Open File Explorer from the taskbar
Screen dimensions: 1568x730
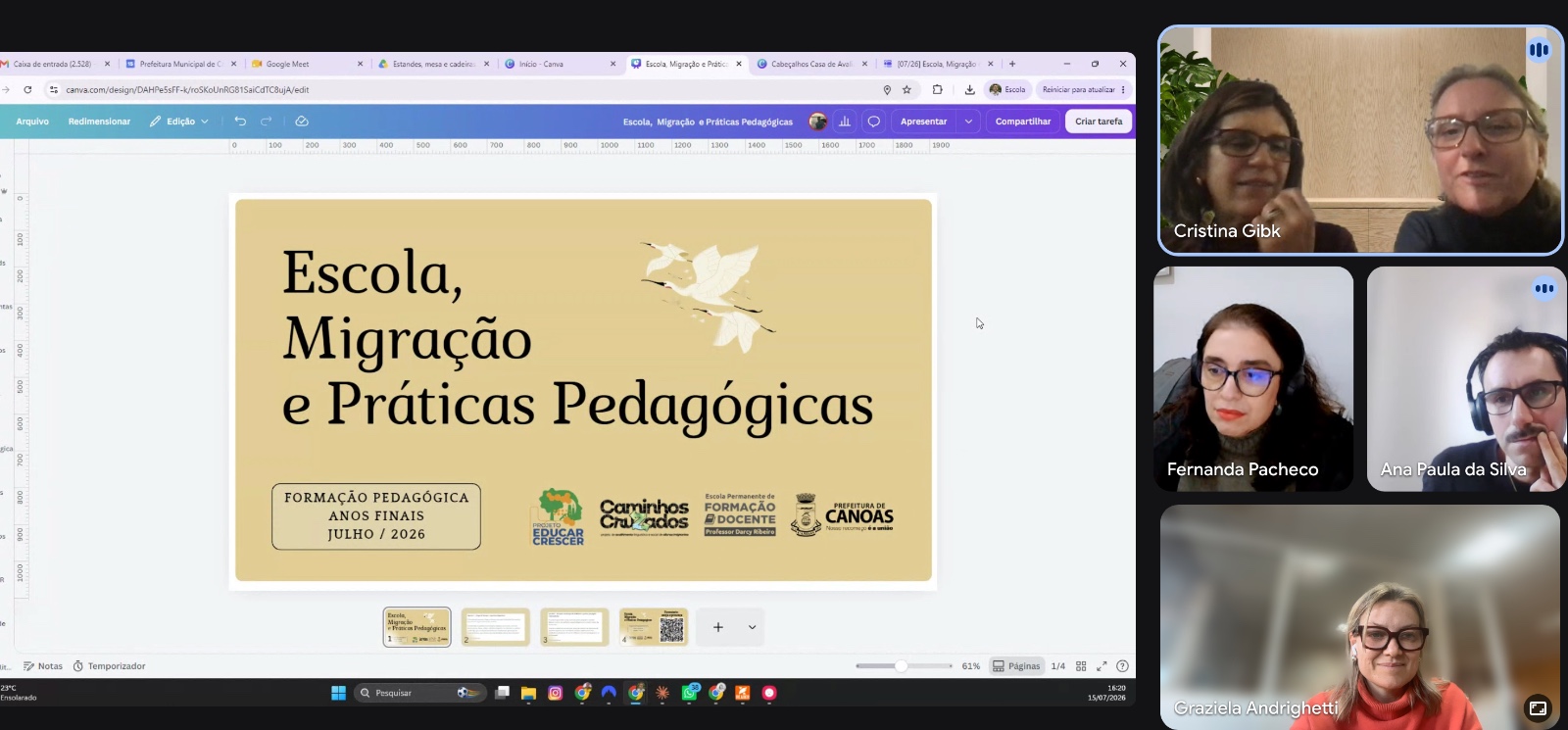pyautogui.click(x=528, y=693)
